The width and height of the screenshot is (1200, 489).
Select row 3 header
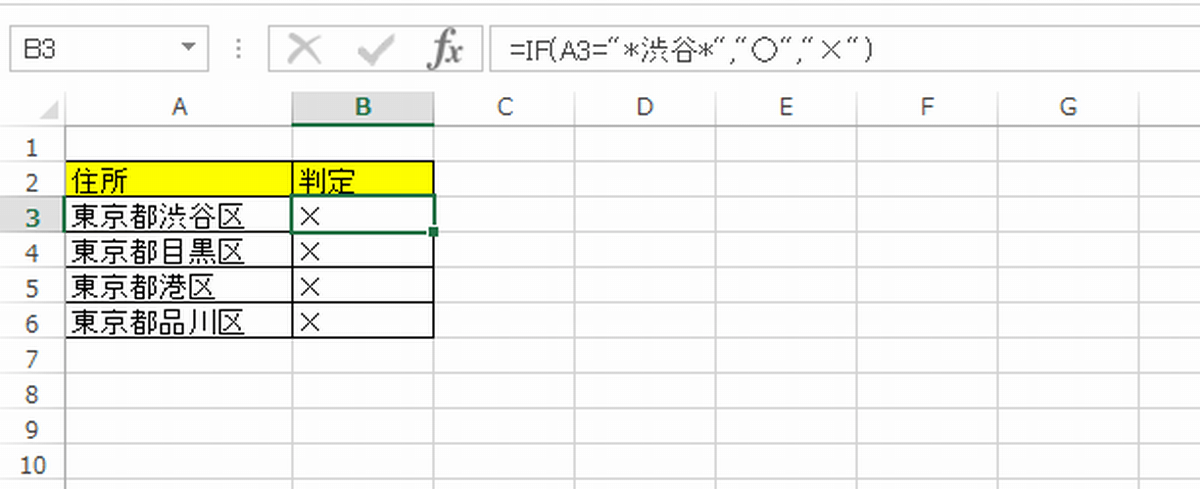pyautogui.click(x=32, y=216)
